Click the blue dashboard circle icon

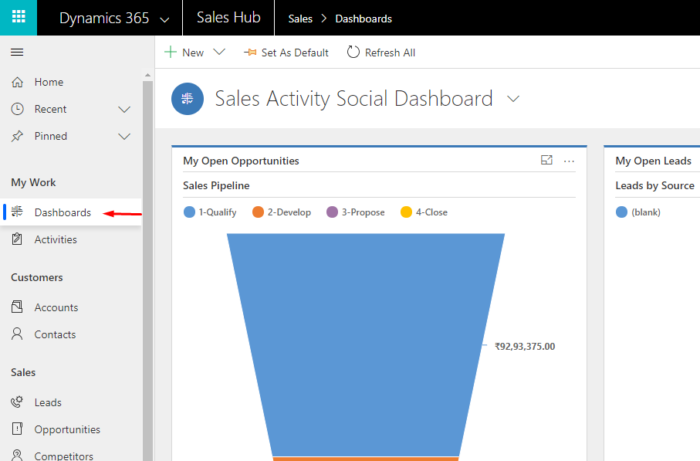(188, 99)
